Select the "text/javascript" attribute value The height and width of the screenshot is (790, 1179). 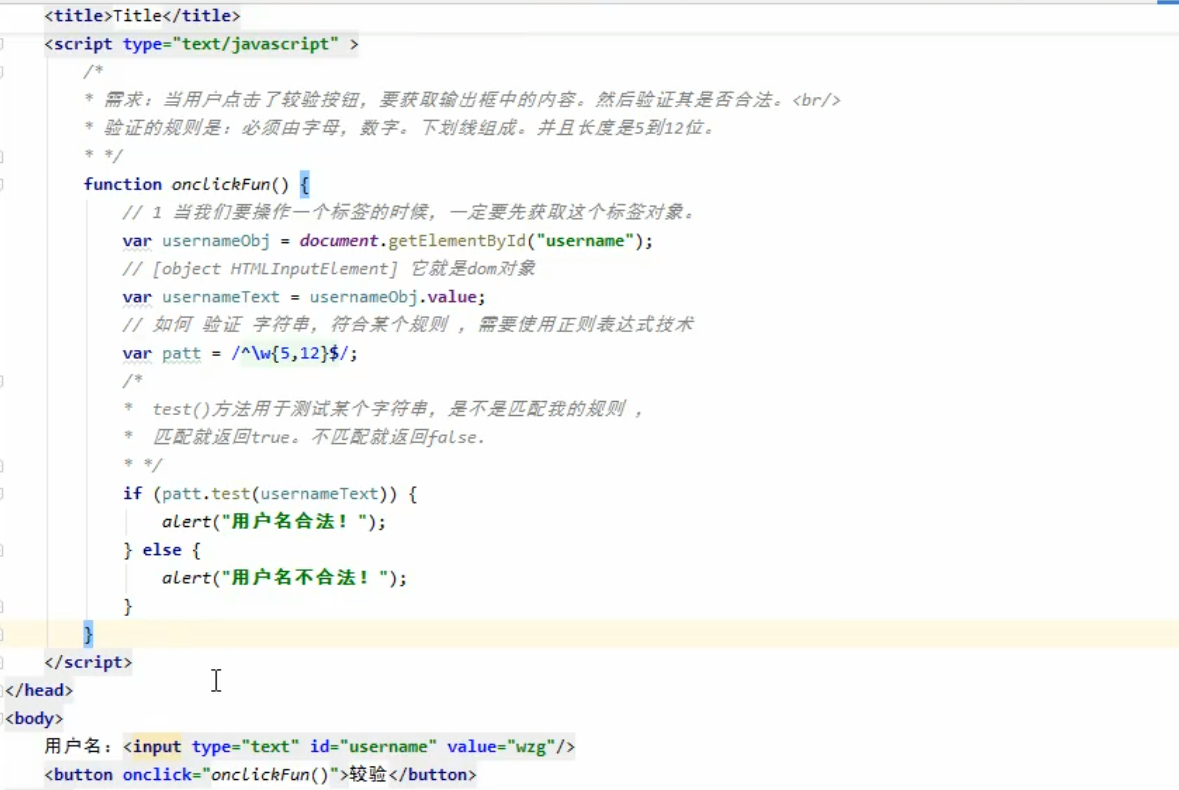pos(256,44)
